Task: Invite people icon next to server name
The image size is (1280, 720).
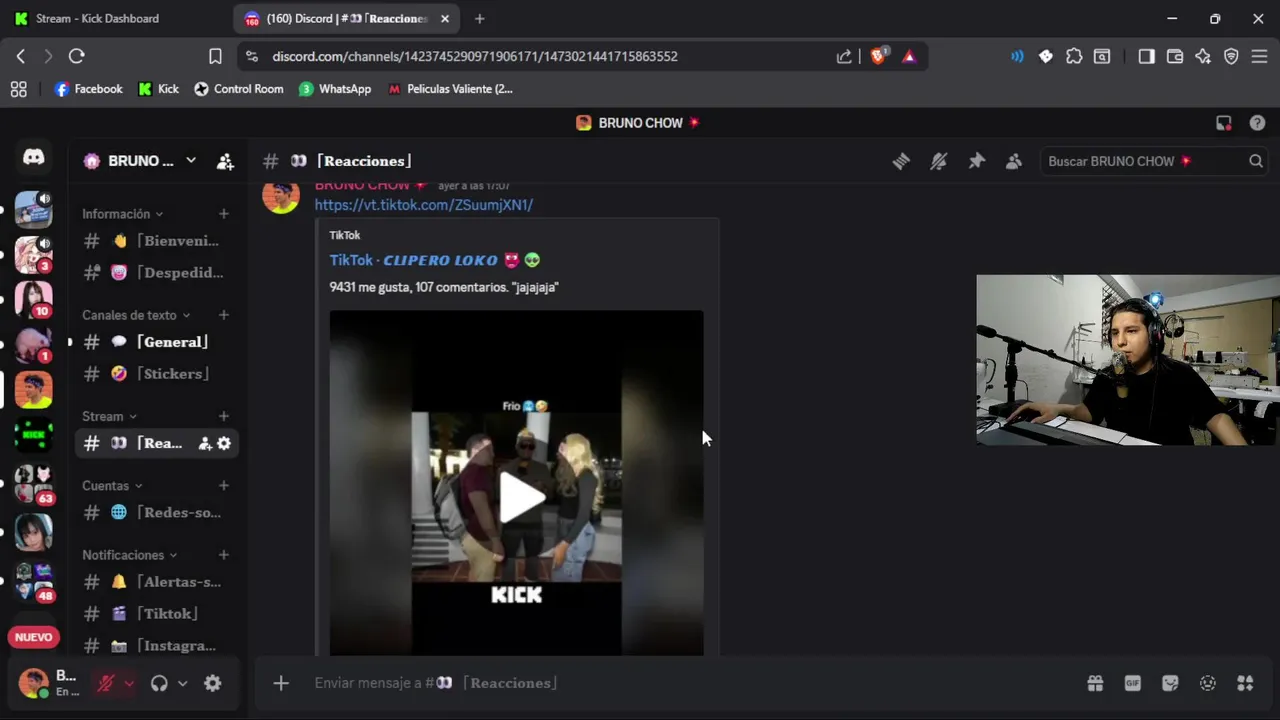Action: 225,161
